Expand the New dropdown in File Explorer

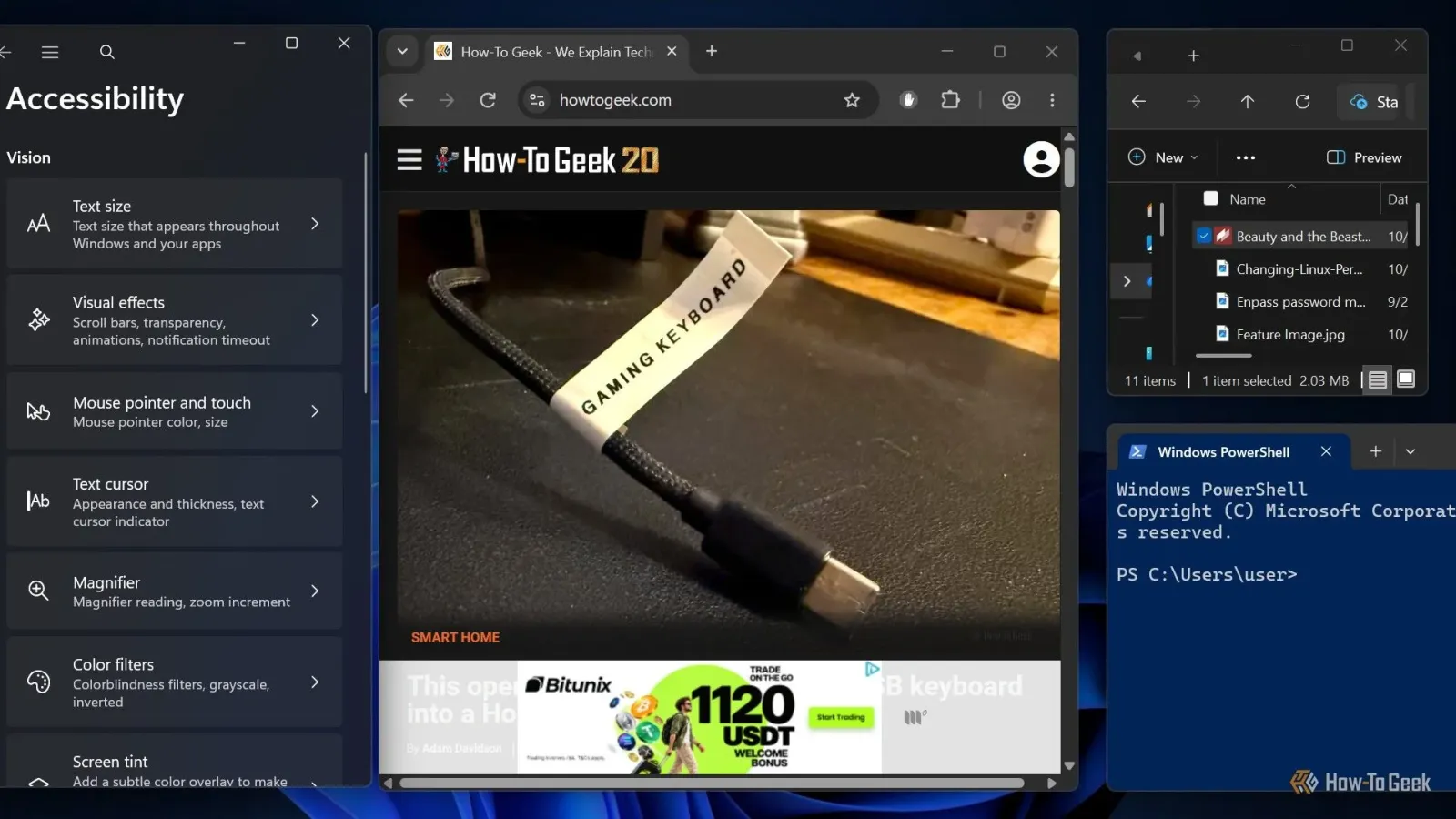(x=1163, y=157)
